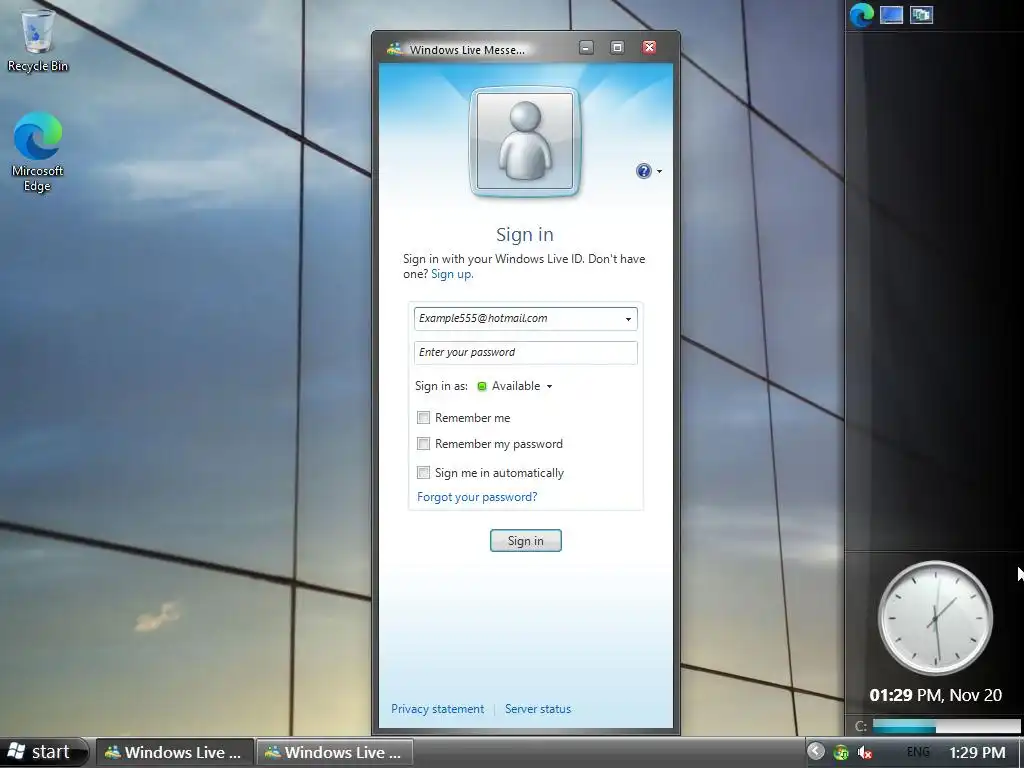
Task: Follow the Forgot your password? link
Action: tap(477, 497)
